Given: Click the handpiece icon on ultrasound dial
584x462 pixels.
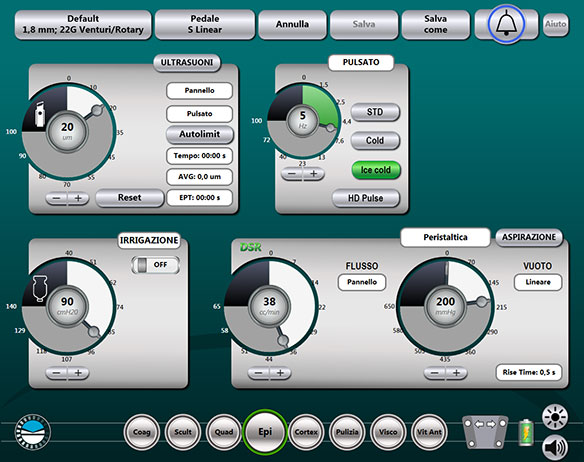Looking at the screenshot, I should (x=40, y=114).
